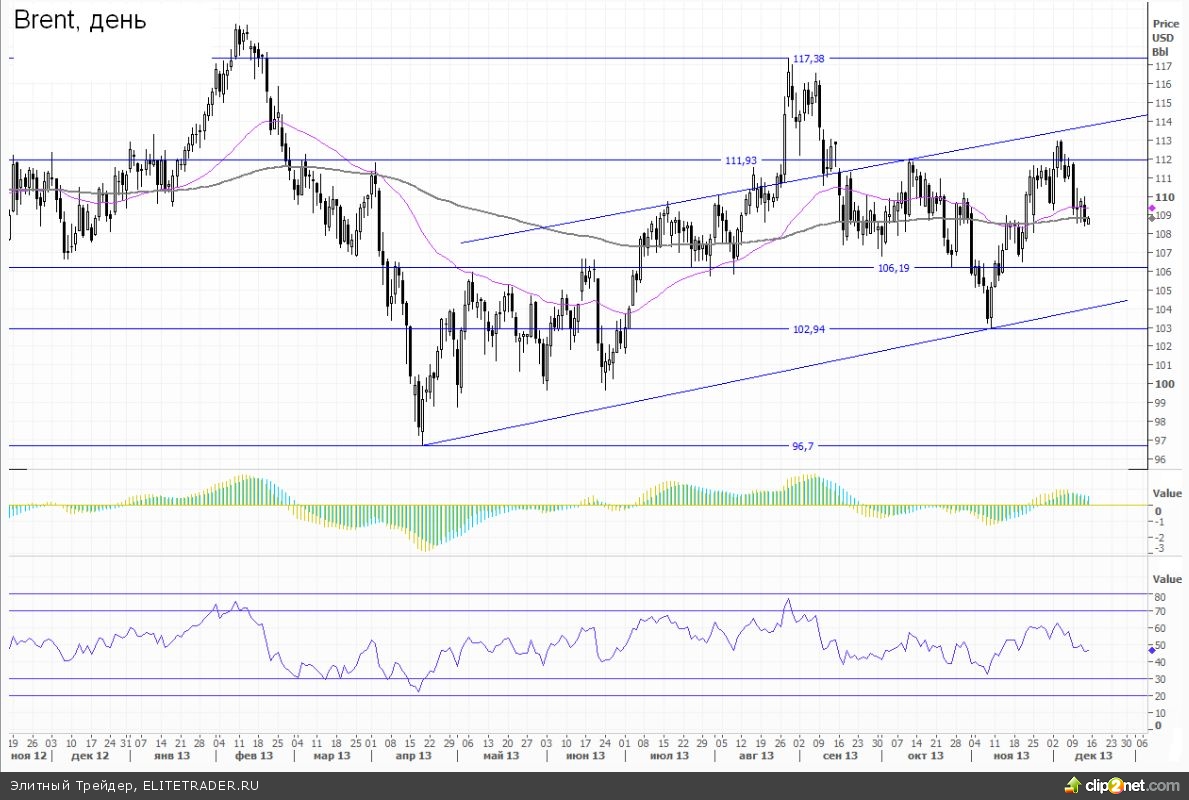This screenshot has height=800, width=1189.
Task: Click the Value label of the histogram panel
Action: point(1167,493)
